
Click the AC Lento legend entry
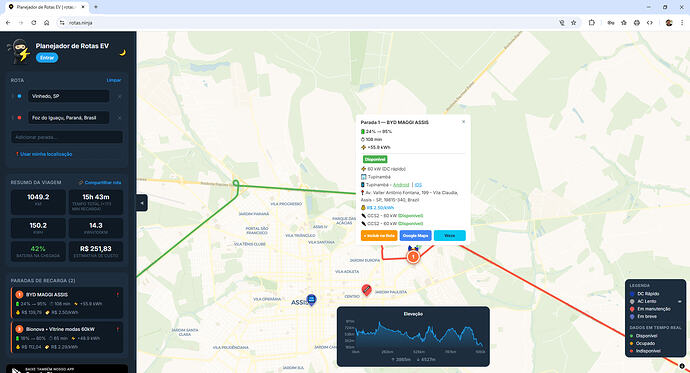643,301
